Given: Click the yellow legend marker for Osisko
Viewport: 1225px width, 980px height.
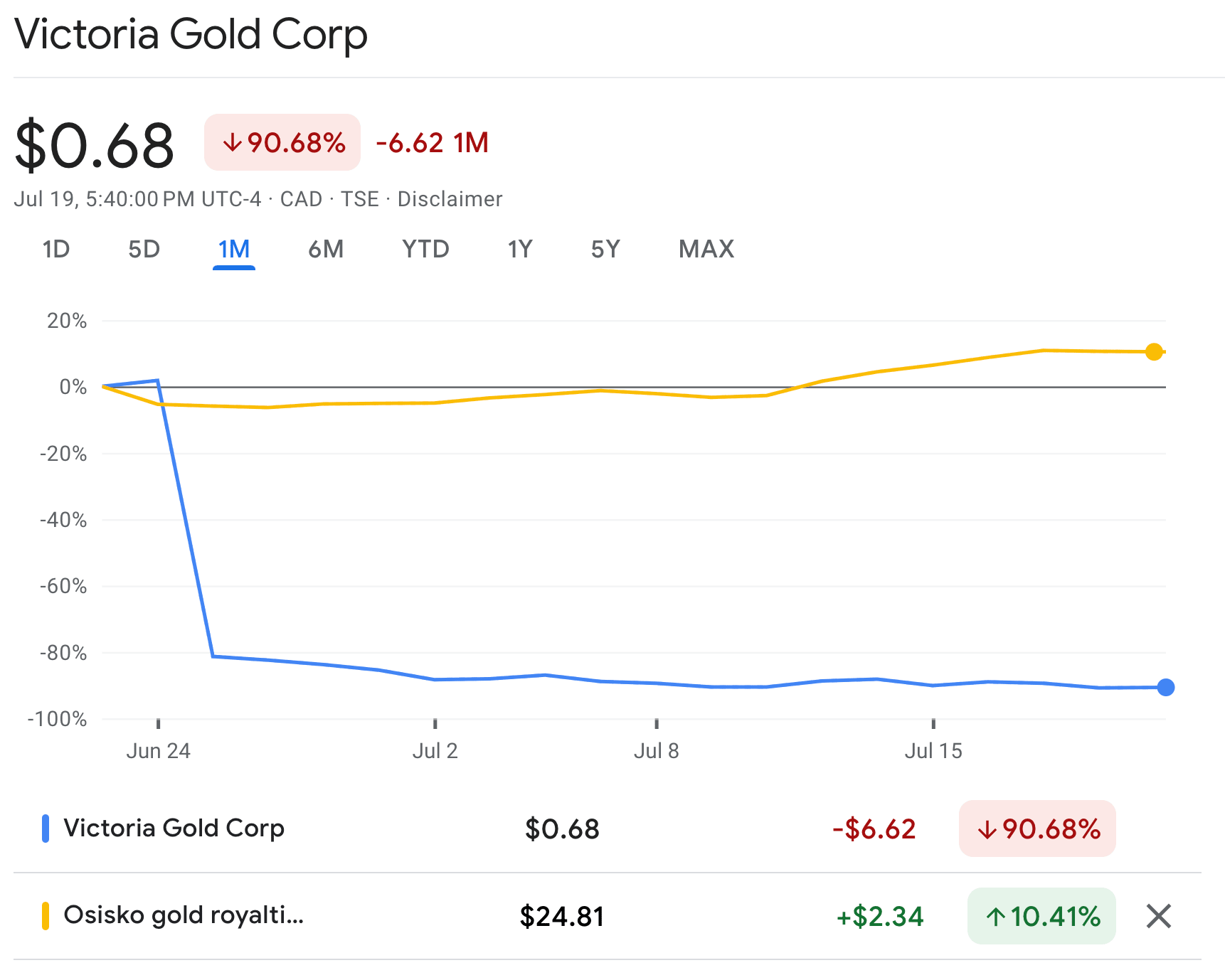Looking at the screenshot, I should [46, 916].
